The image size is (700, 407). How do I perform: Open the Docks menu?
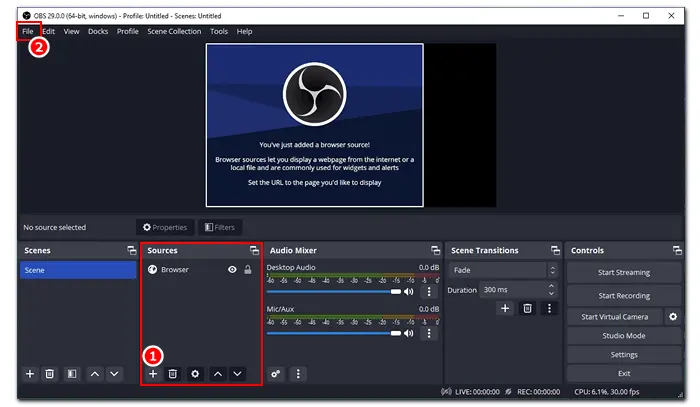click(x=98, y=31)
